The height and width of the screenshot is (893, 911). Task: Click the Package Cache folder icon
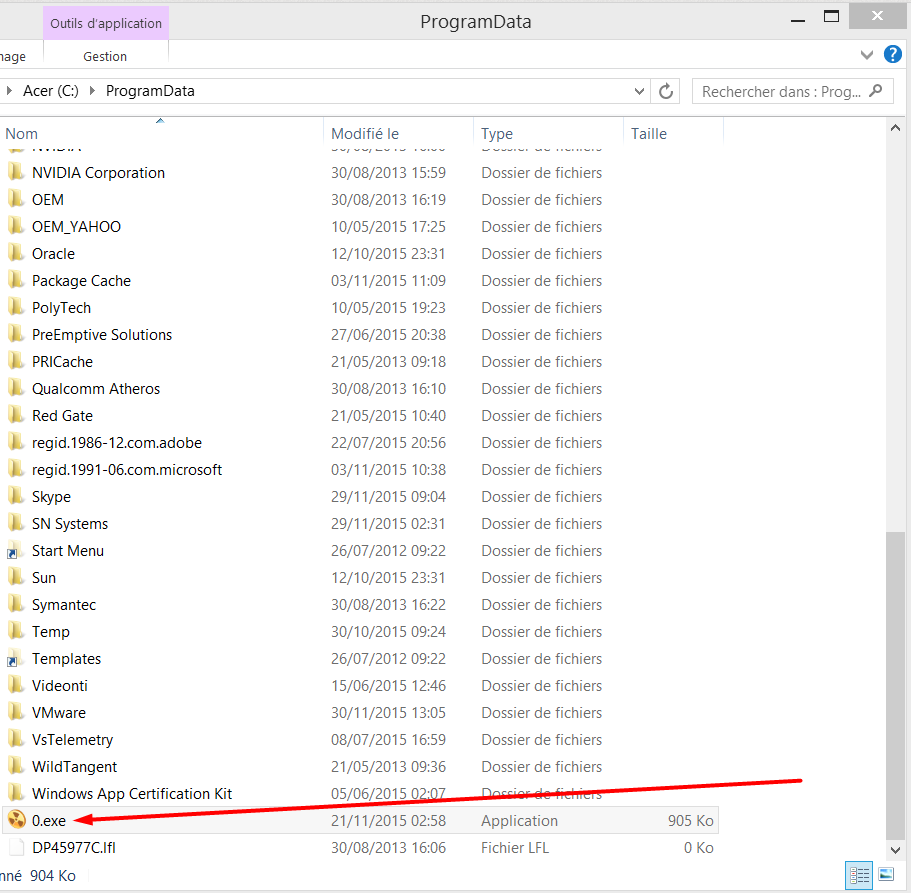[16, 280]
